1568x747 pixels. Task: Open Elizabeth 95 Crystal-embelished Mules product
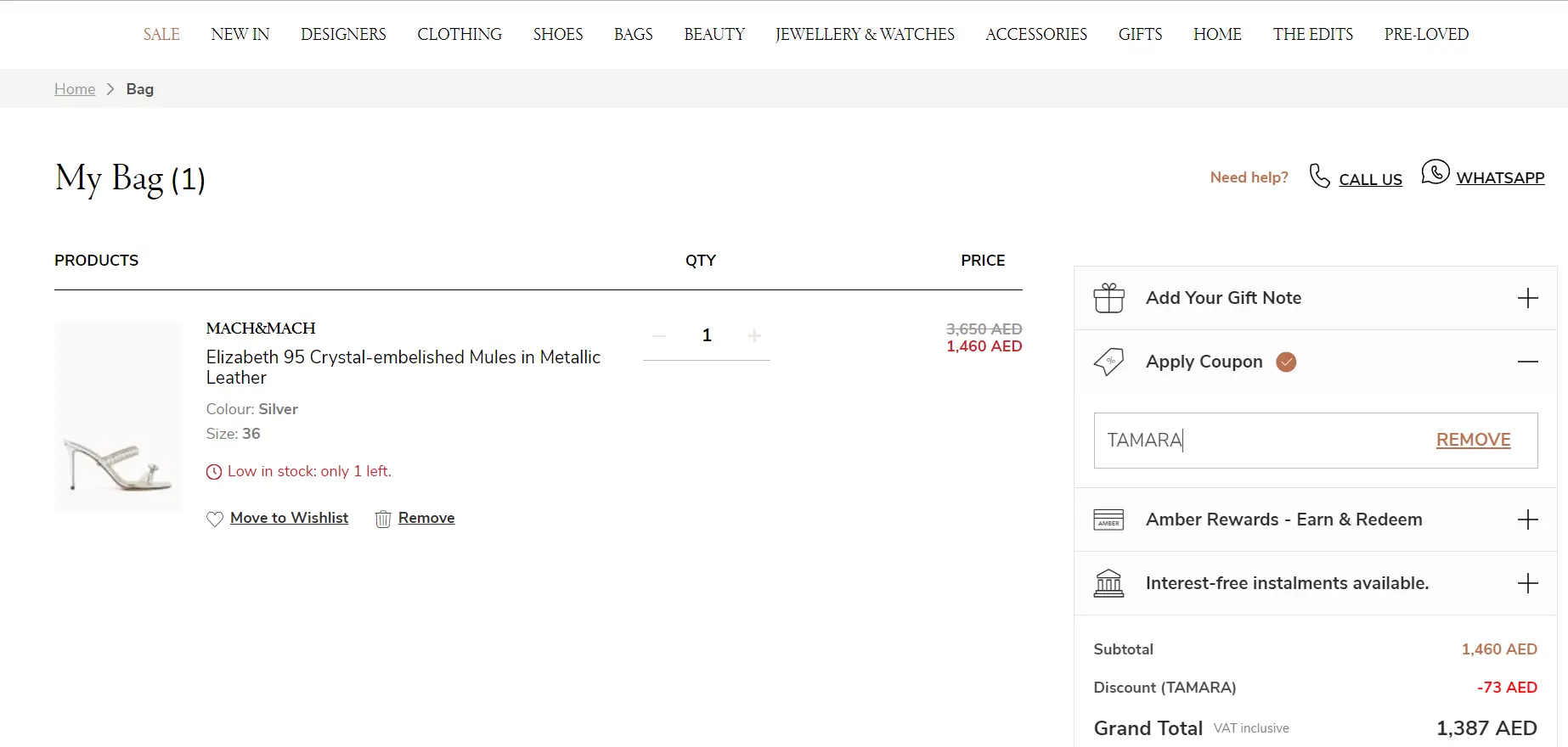pos(403,368)
